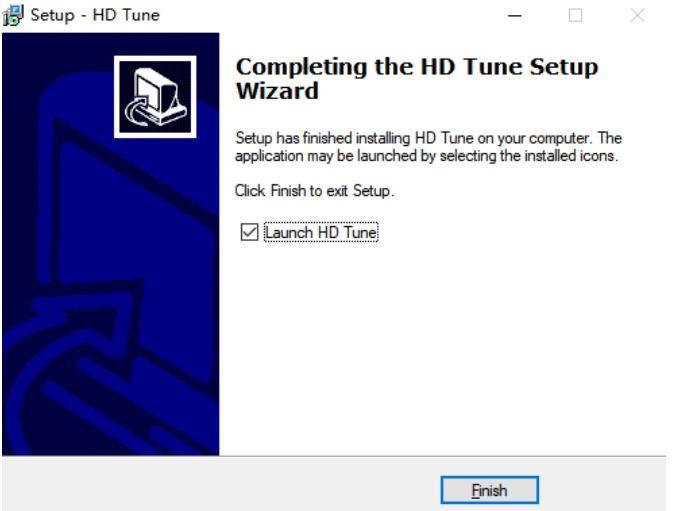Click the word Wizard in the heading
Screen dimensions: 673x511
277,91
